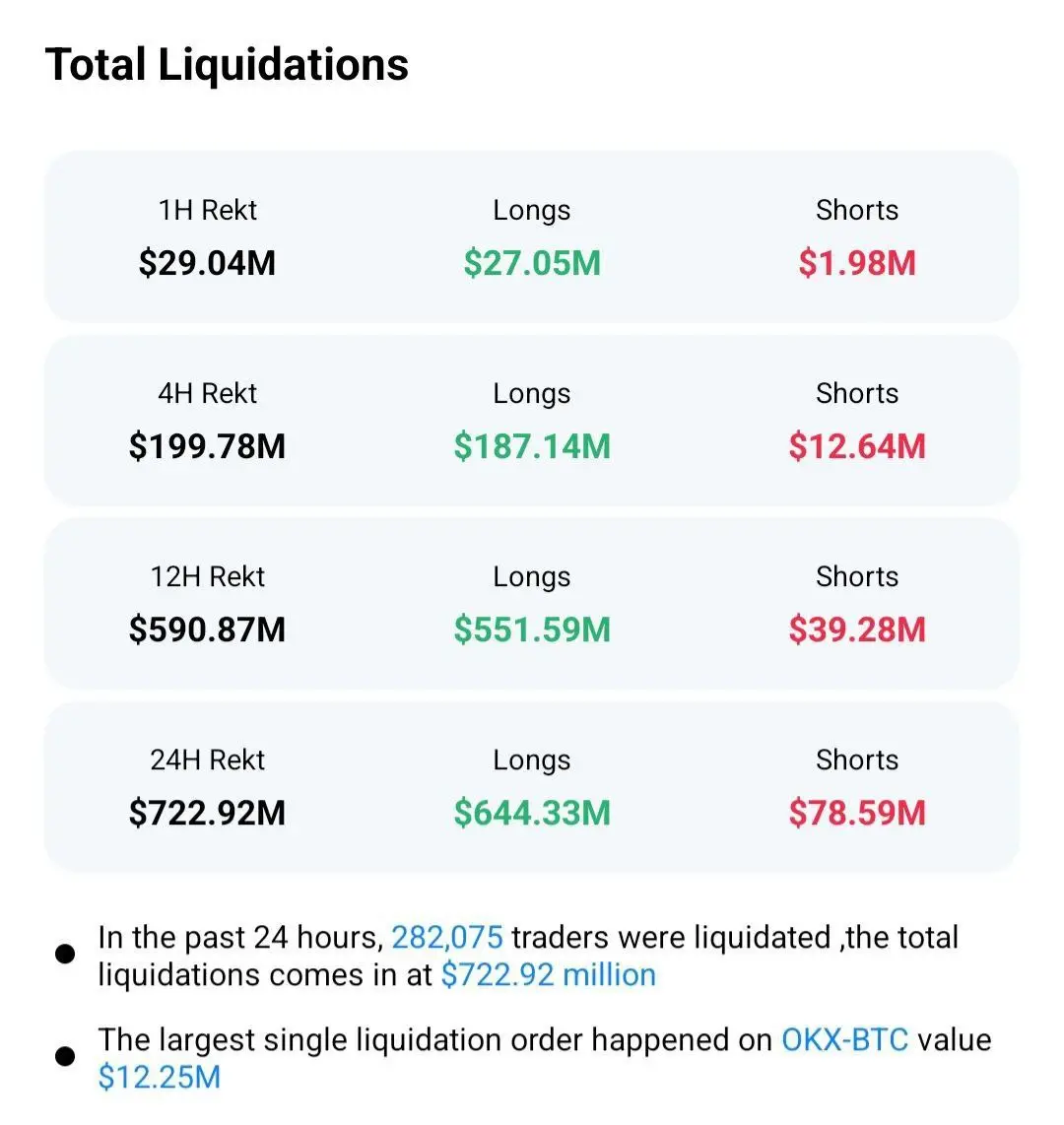The height and width of the screenshot is (1125, 1064).
Task: Select the 4H Rekt $199.78M value
Action: coord(207,446)
